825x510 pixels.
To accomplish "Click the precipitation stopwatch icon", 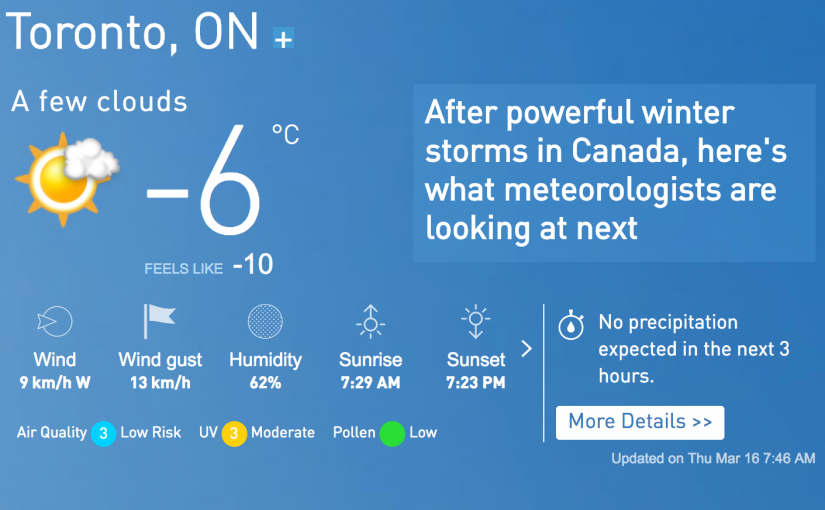I will tap(571, 324).
